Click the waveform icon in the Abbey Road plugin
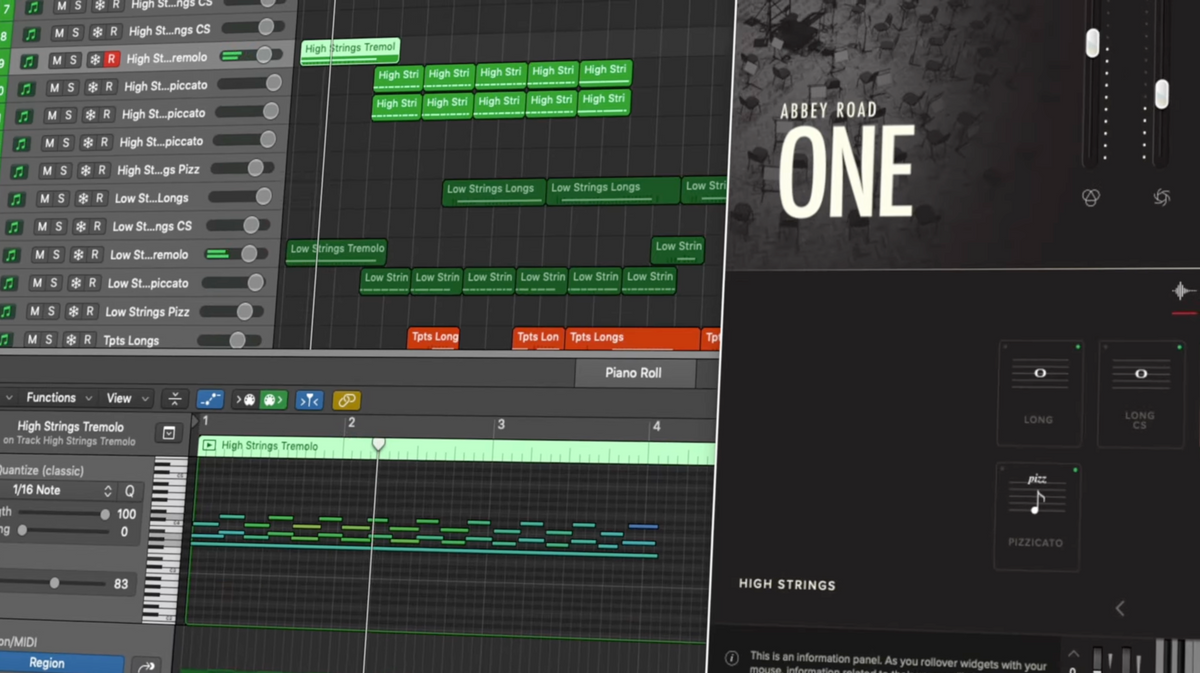 click(x=1183, y=292)
